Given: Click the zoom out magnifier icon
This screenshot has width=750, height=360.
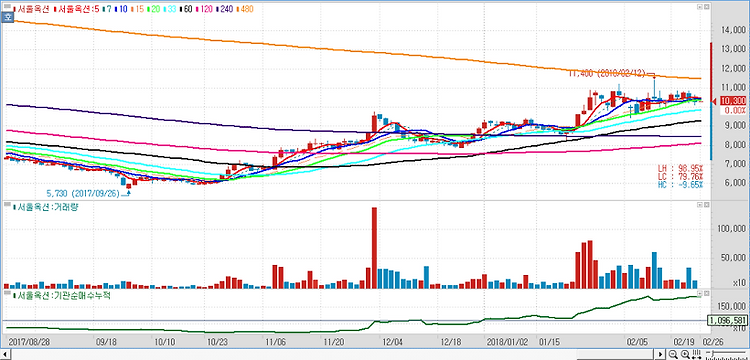Looking at the screenshot, I should [x=673, y=354].
